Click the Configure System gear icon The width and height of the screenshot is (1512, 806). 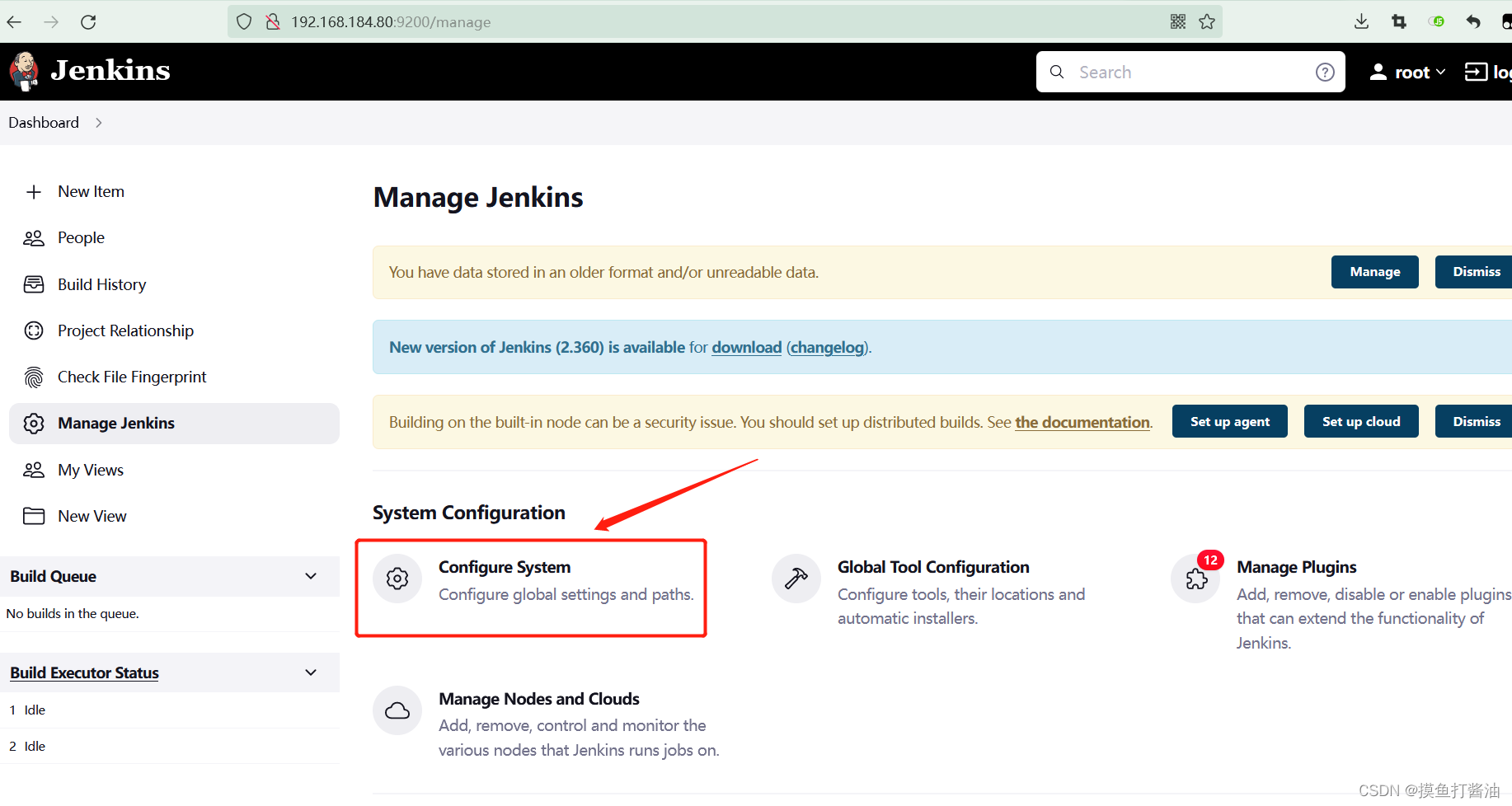[397, 579]
